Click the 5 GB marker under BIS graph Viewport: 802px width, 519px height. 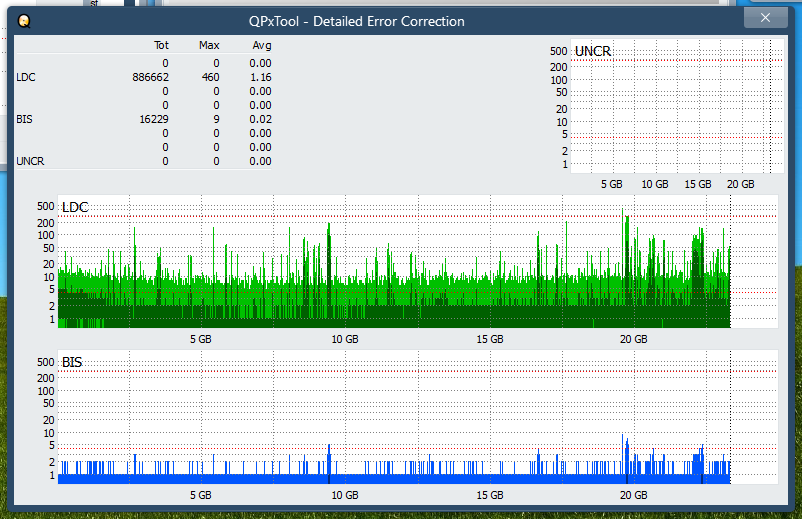[x=200, y=495]
